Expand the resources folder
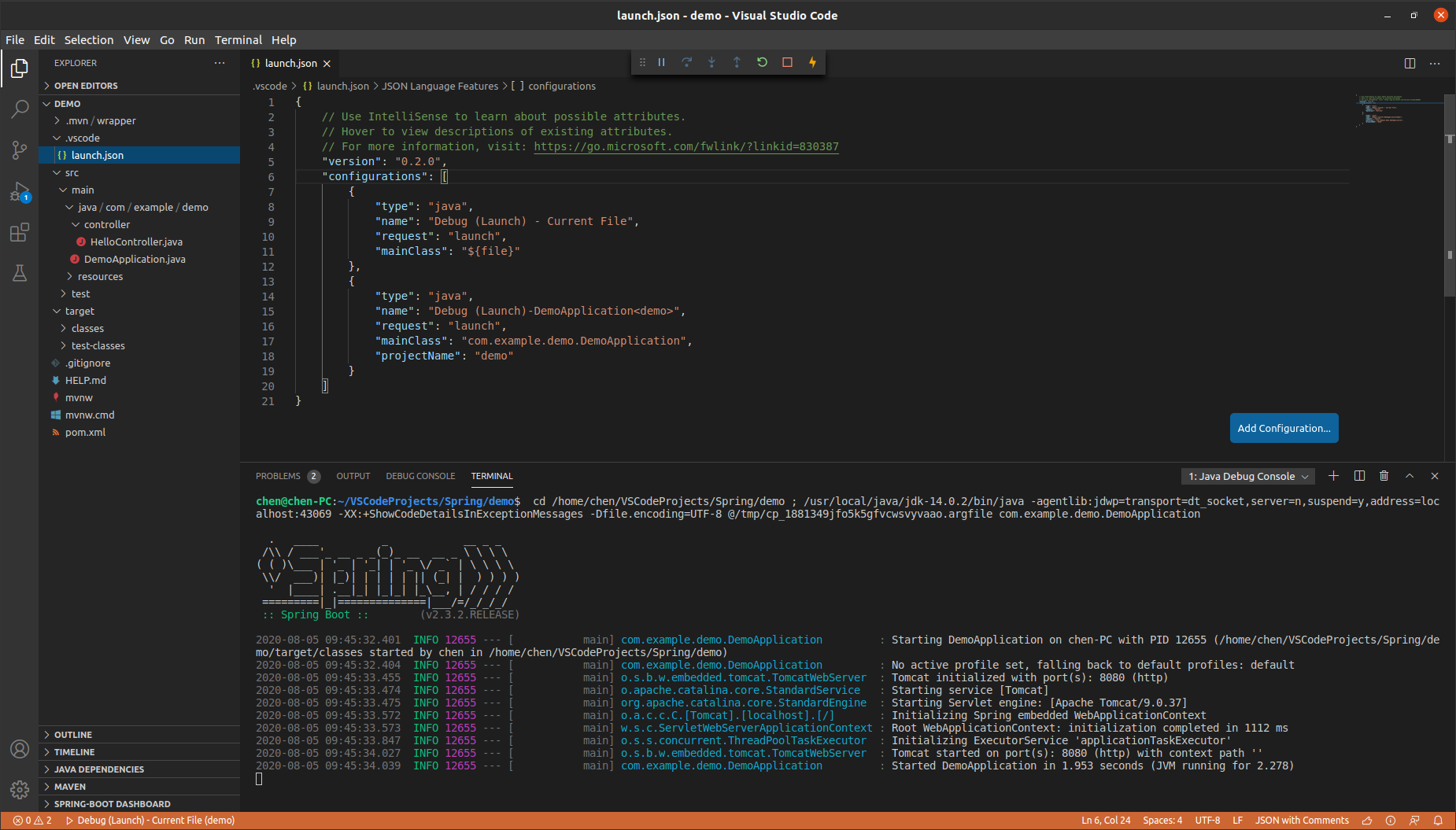 click(x=139, y=277)
